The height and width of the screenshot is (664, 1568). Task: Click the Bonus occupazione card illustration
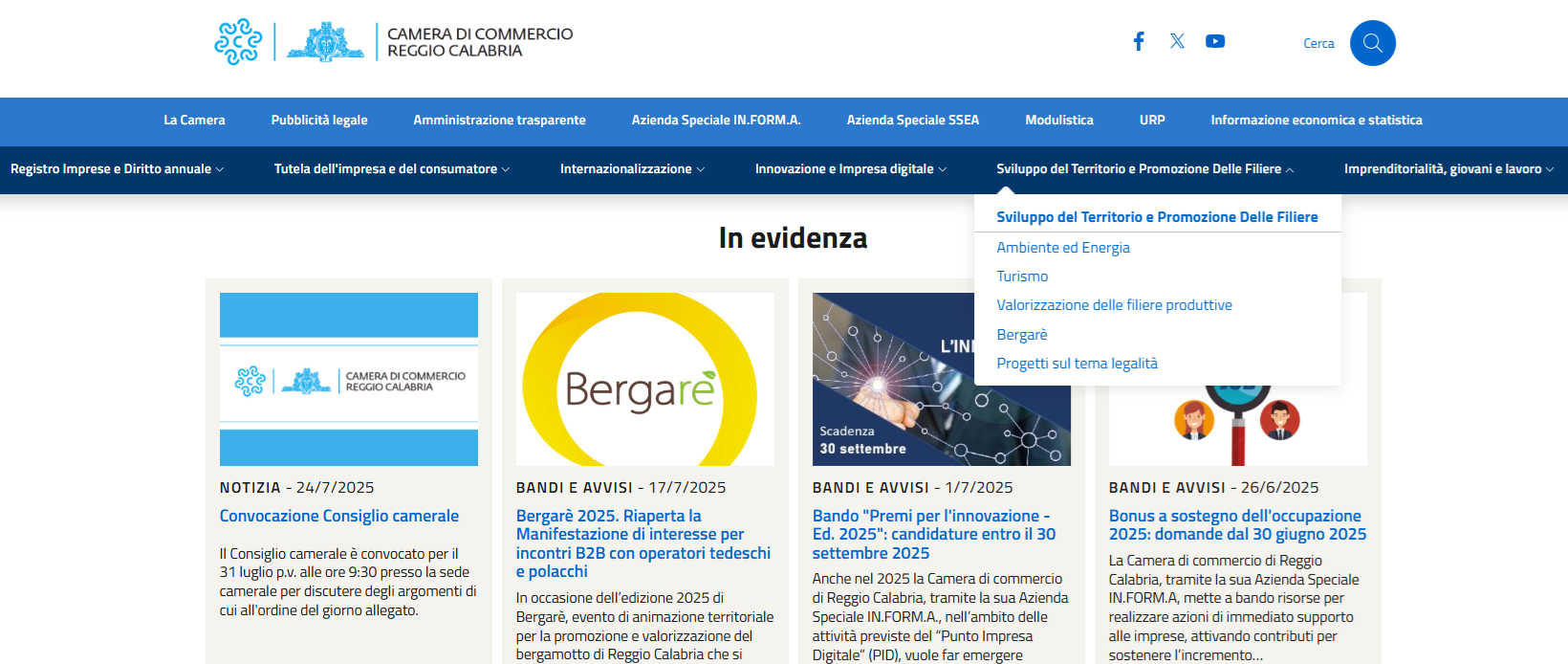(x=1238, y=426)
